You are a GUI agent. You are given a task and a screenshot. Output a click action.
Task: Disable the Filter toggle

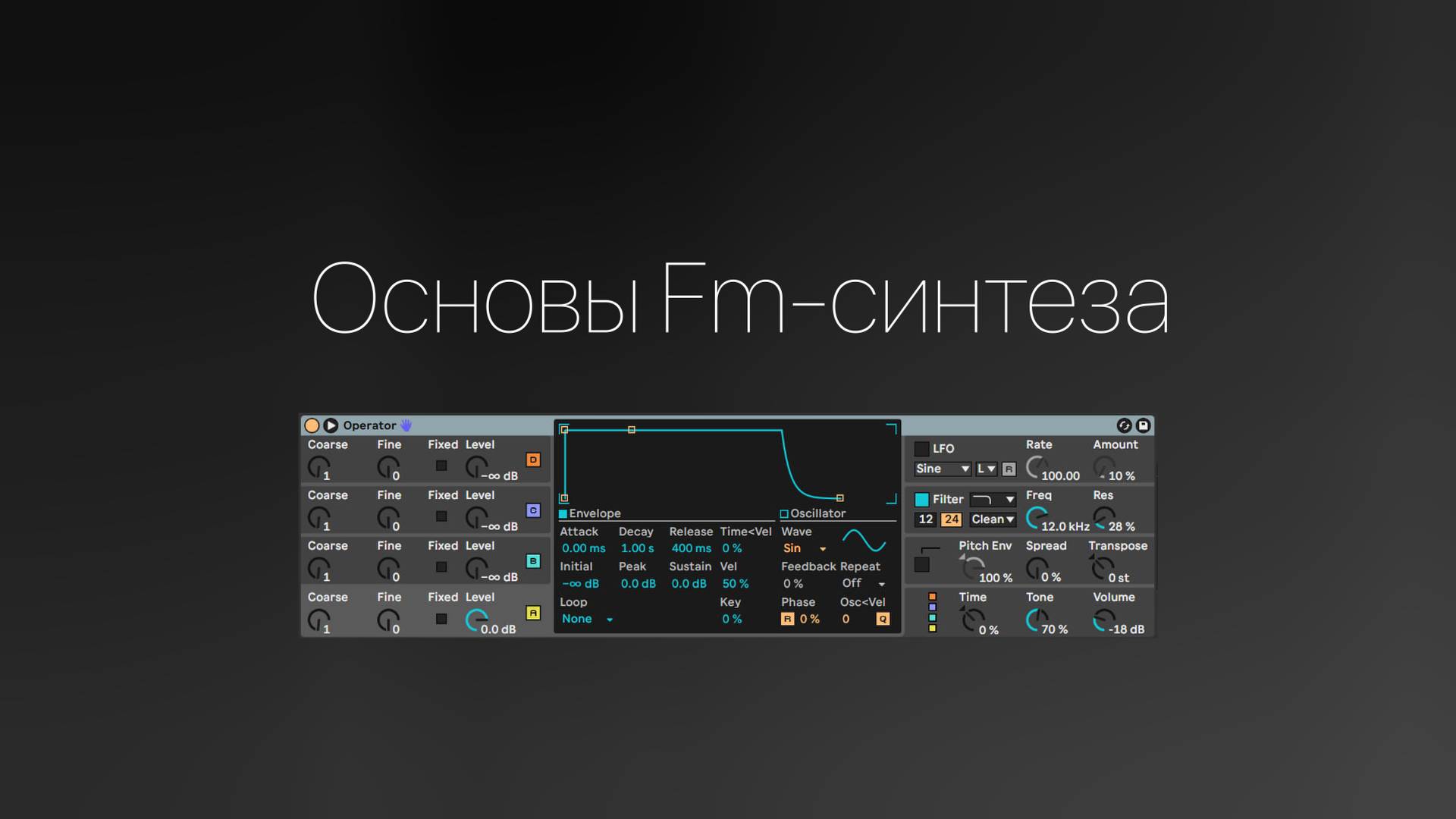[x=921, y=499]
